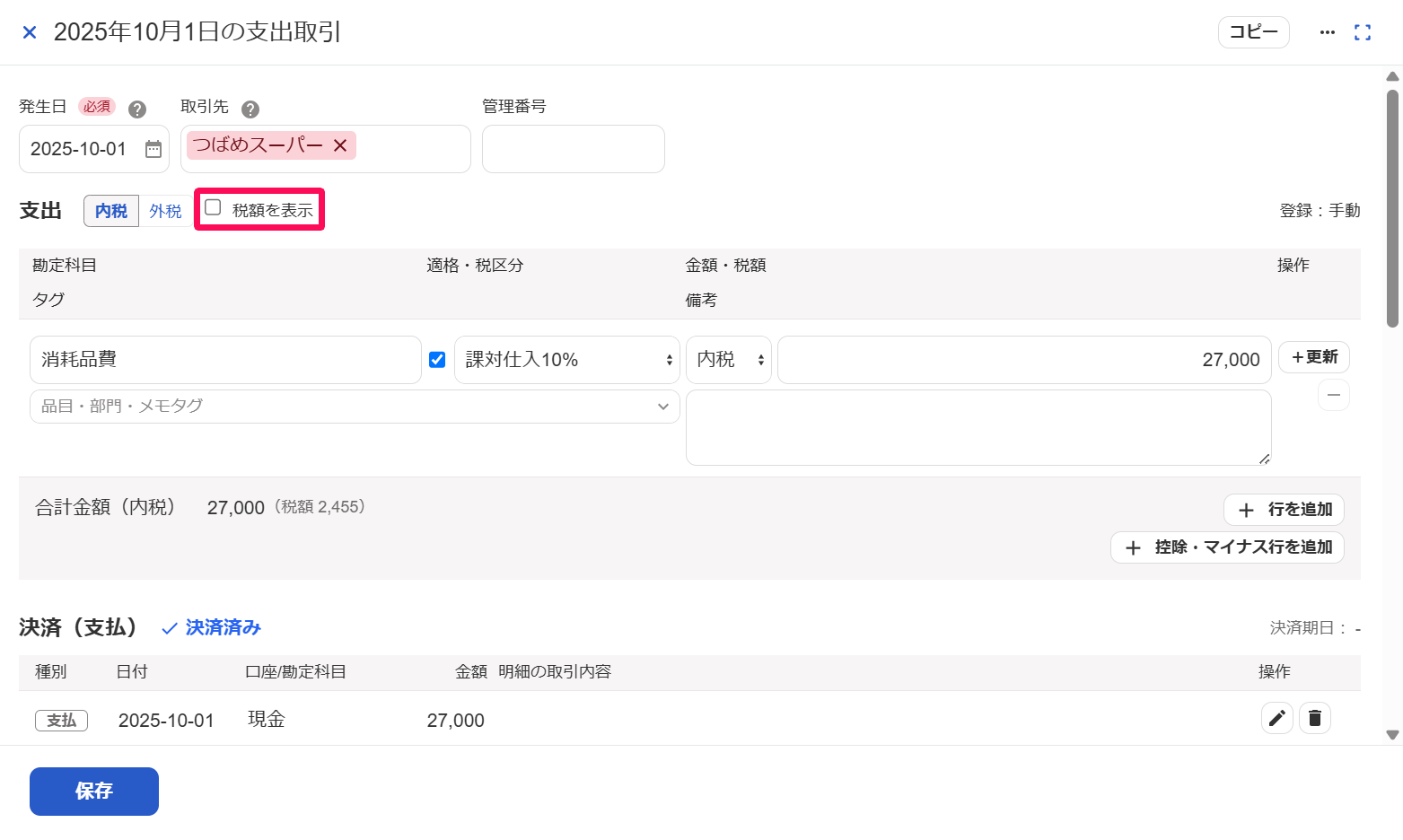Click the 現金 account text

point(267,719)
